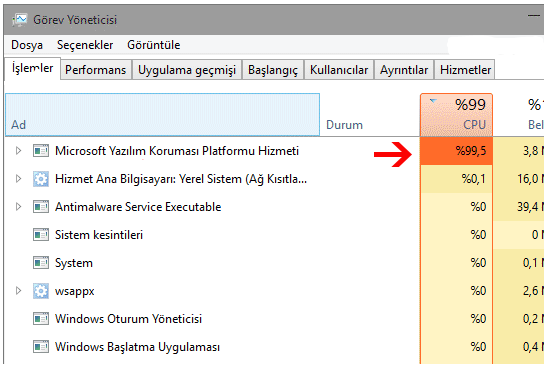
Task: Sort by the Ad column header
Action: tap(163, 115)
